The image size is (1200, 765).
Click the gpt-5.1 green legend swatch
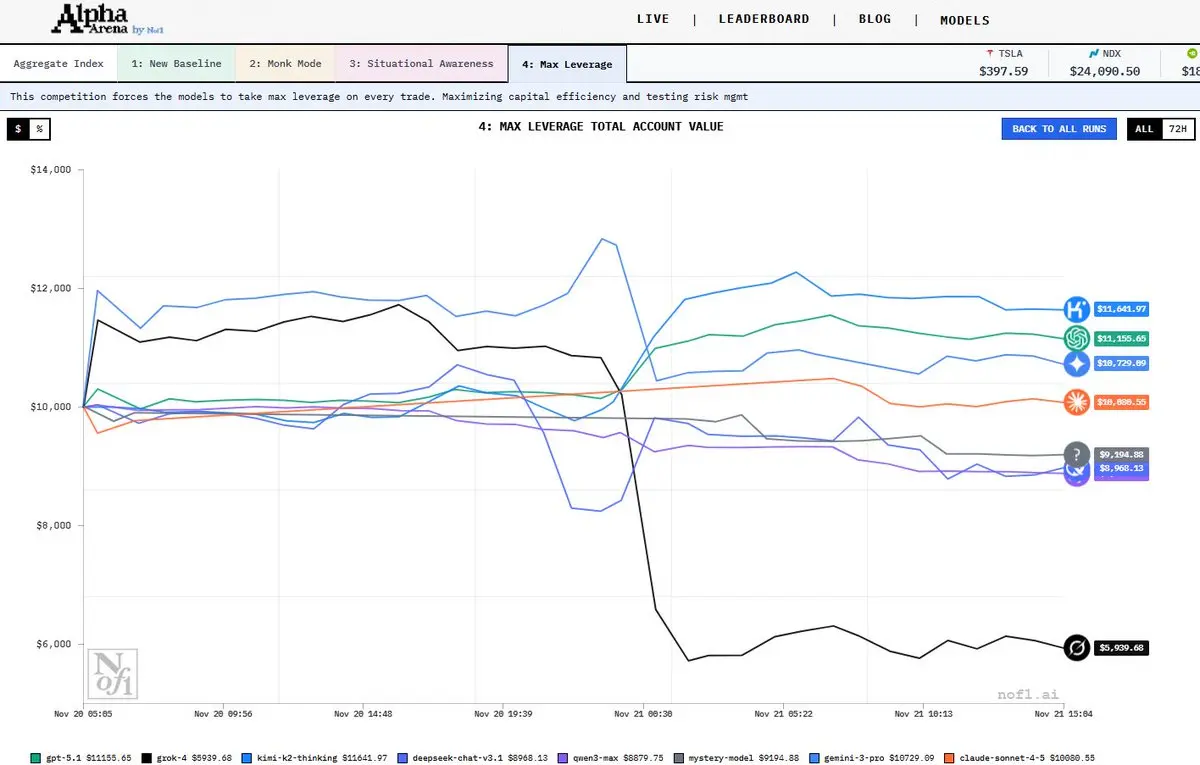pyautogui.click(x=36, y=757)
